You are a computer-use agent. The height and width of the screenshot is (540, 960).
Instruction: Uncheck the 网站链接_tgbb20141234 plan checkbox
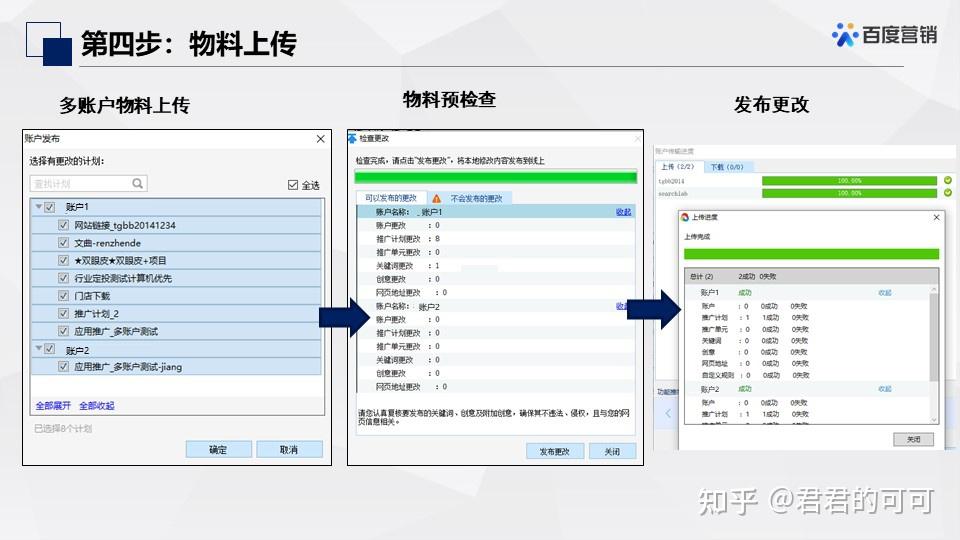click(x=63, y=225)
